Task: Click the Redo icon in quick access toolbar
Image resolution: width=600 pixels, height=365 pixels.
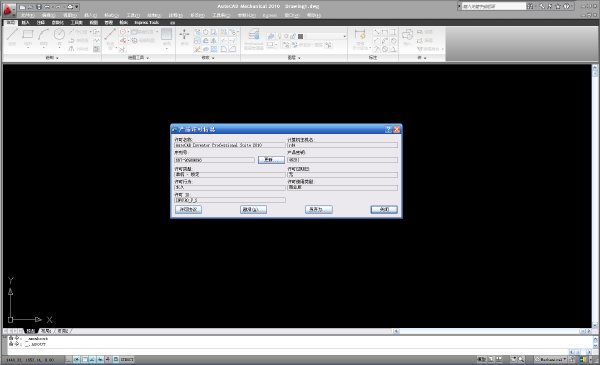Action: pyautogui.click(x=59, y=7)
